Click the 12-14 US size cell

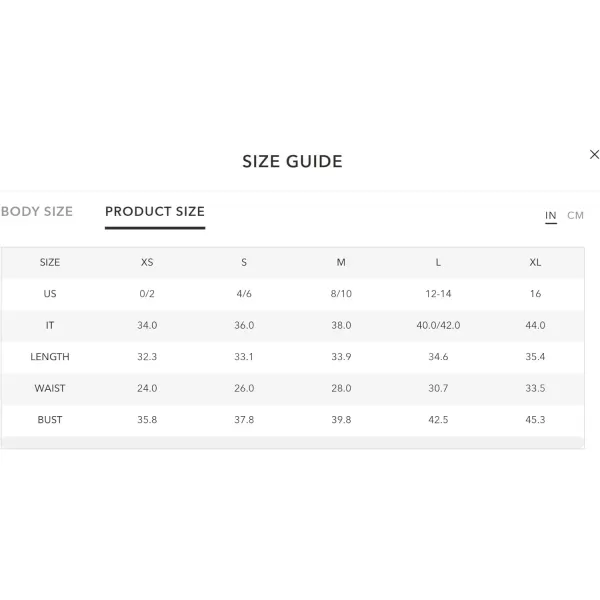coord(438,293)
